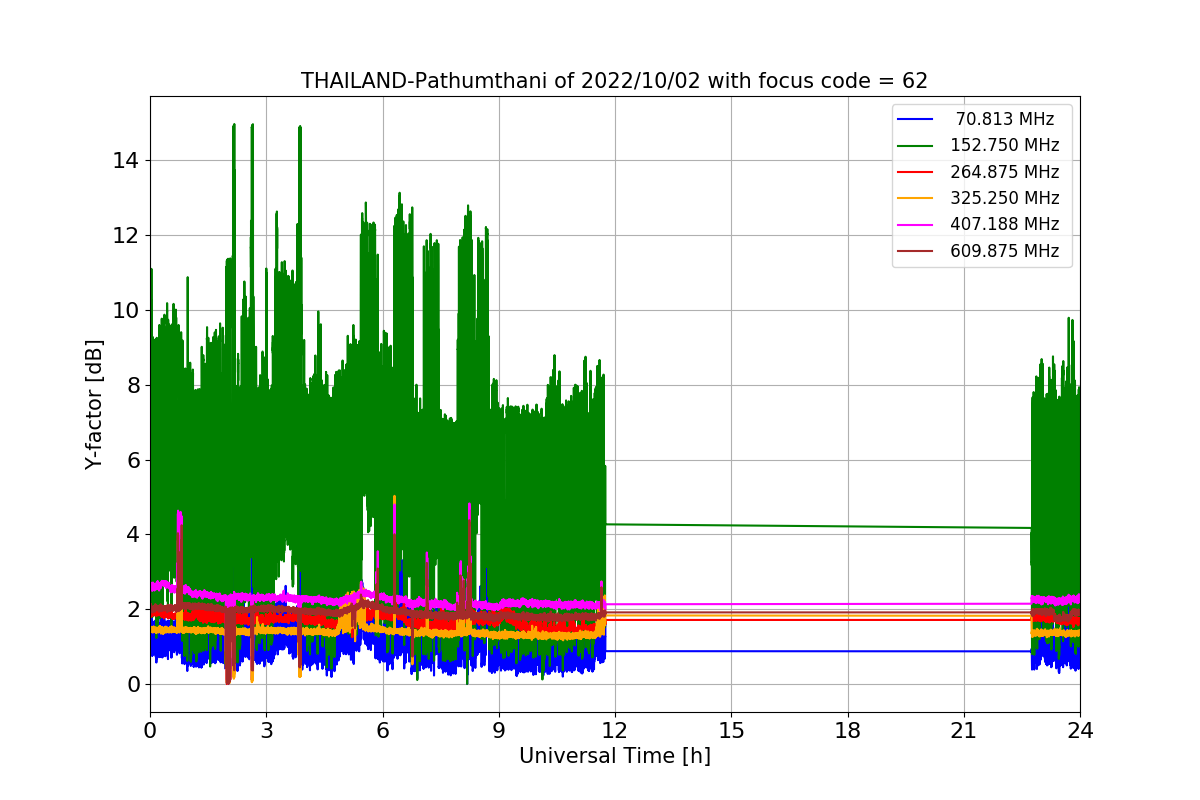This screenshot has width=1200, height=800.
Task: Select the 70.813 MHz legend entry
Action: coord(976,119)
